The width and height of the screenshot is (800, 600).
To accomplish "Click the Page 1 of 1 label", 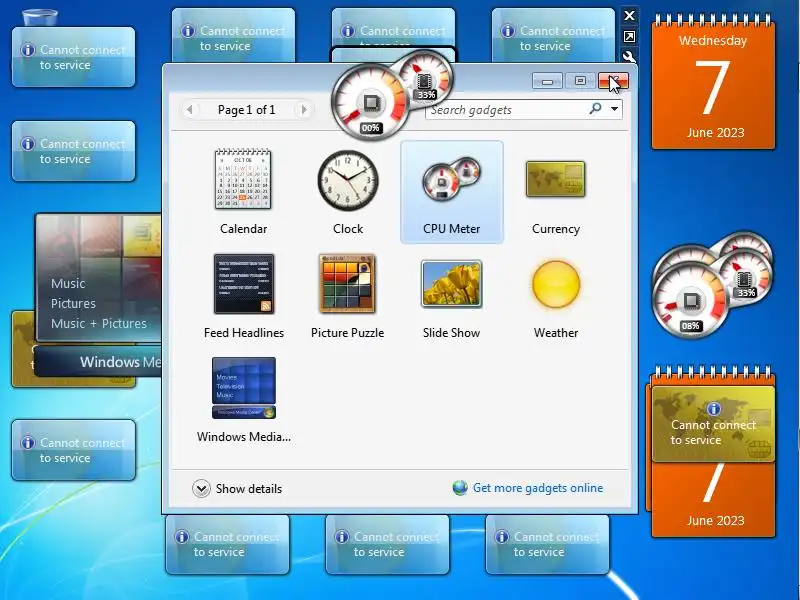I will click(x=246, y=110).
